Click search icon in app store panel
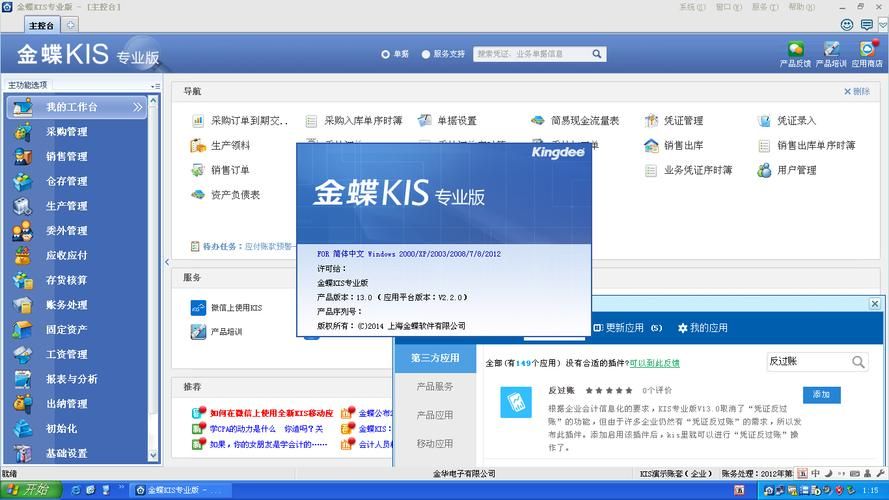The height and width of the screenshot is (500, 889). [858, 362]
